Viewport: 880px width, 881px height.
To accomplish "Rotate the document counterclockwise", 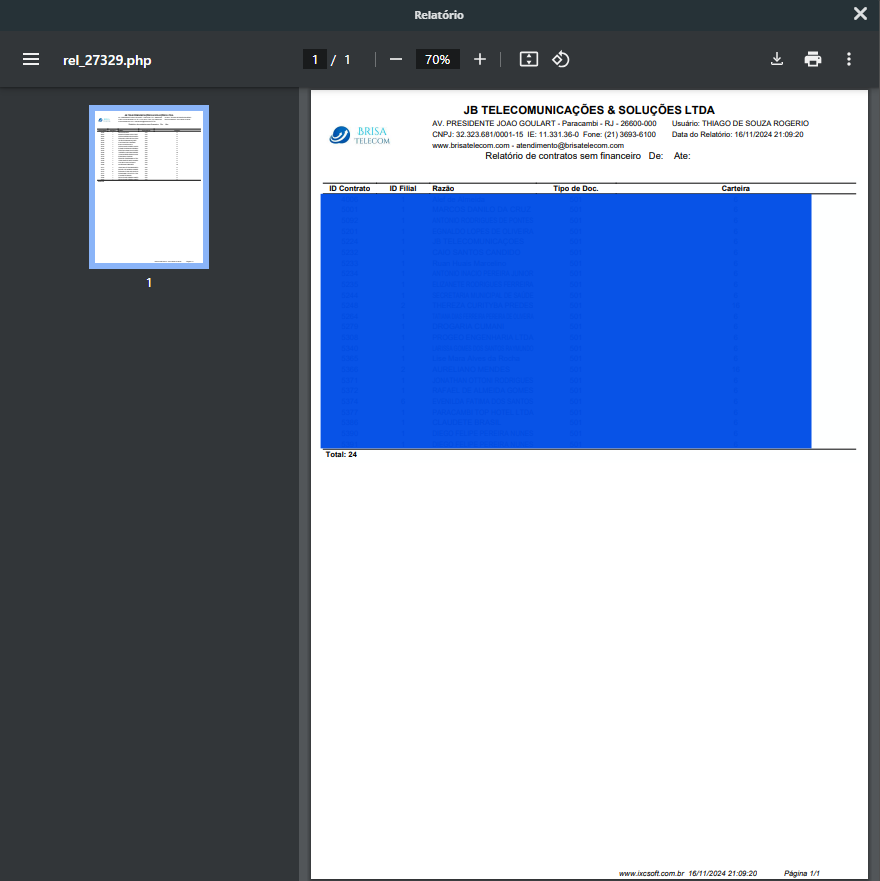I will pos(561,60).
